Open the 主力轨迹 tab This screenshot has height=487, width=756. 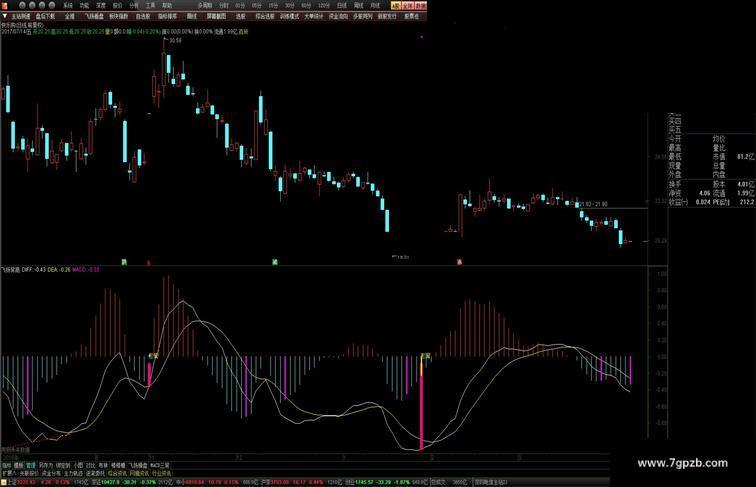coord(73,473)
